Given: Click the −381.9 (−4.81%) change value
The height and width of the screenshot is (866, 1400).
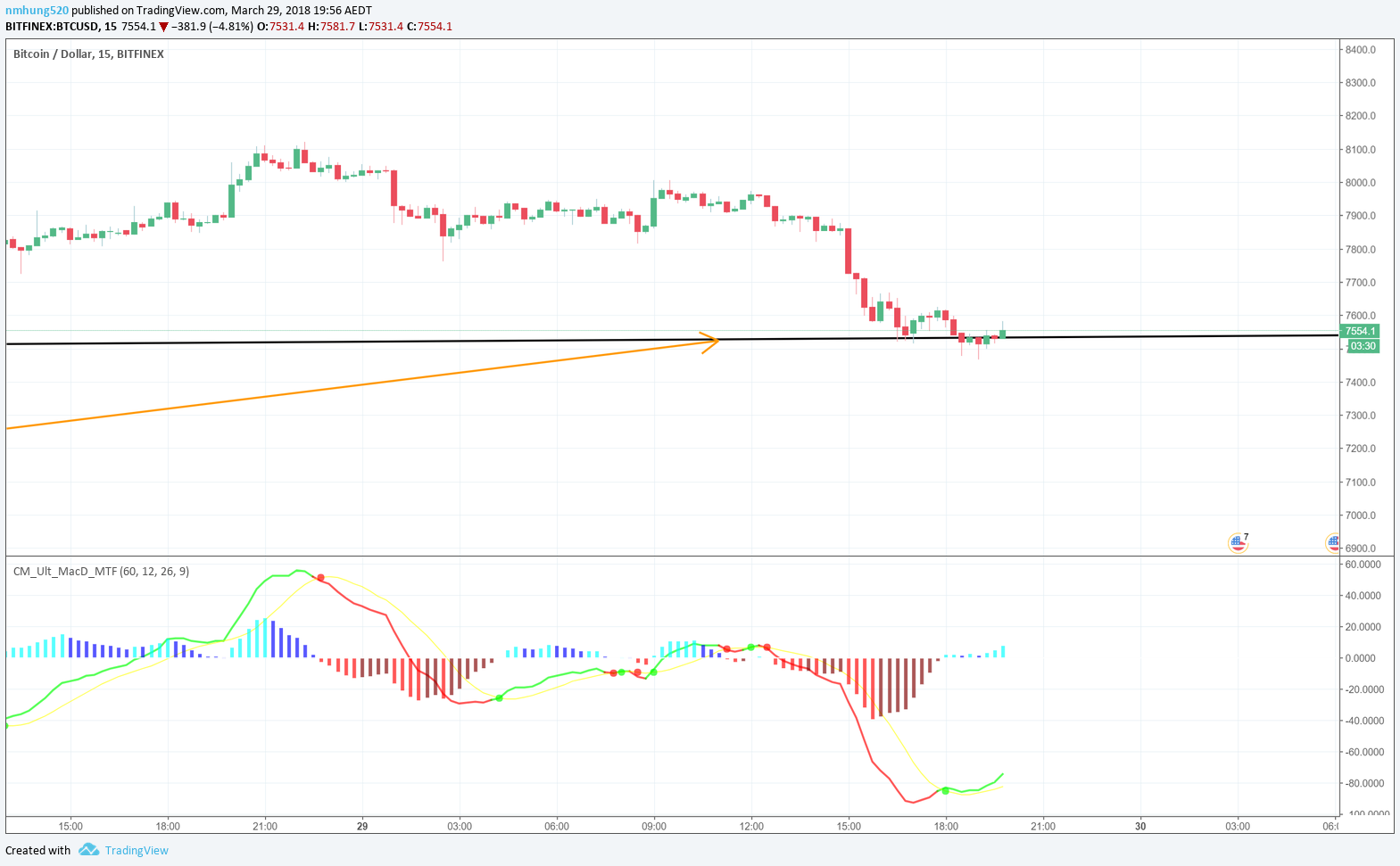Looking at the screenshot, I should (x=211, y=27).
